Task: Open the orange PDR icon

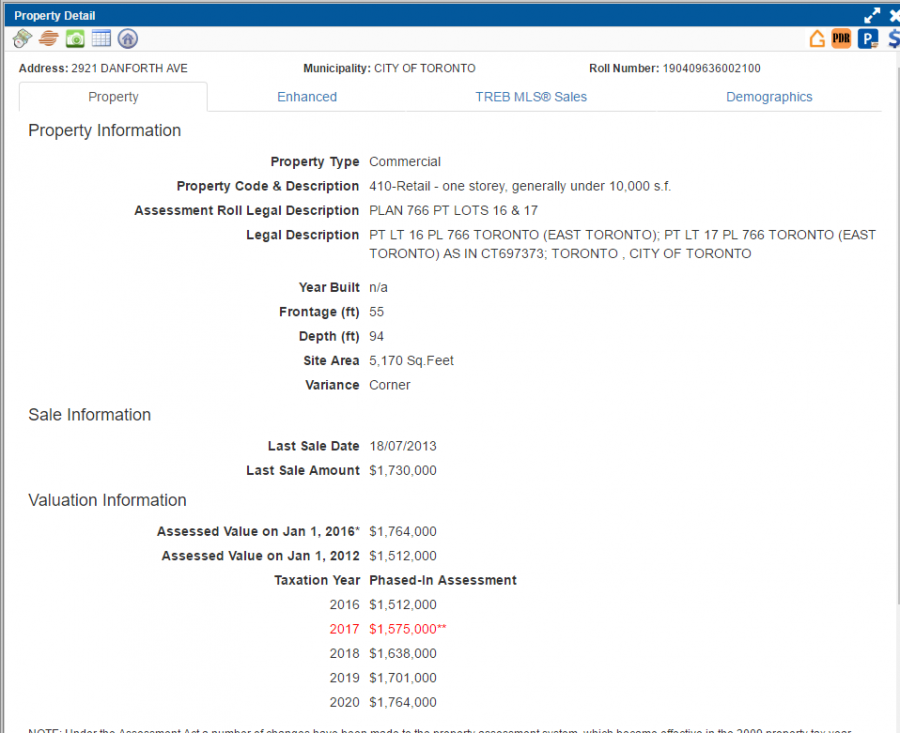Action: pos(841,38)
